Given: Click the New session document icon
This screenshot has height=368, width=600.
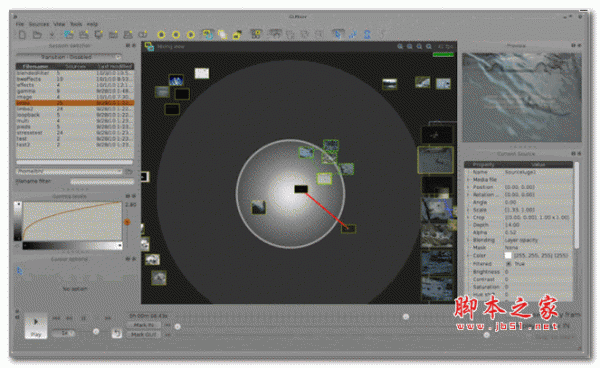Looking at the screenshot, I should pos(22,35).
